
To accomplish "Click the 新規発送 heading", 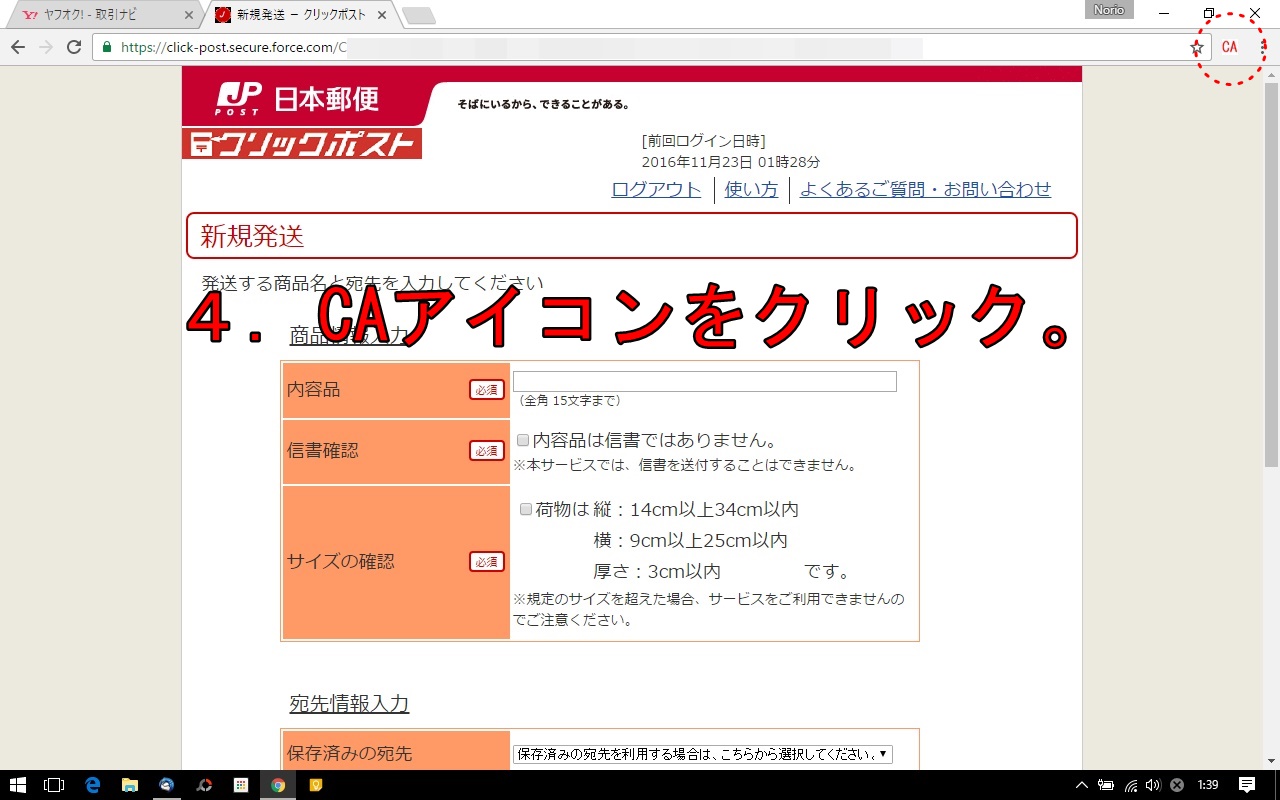I will point(252,236).
